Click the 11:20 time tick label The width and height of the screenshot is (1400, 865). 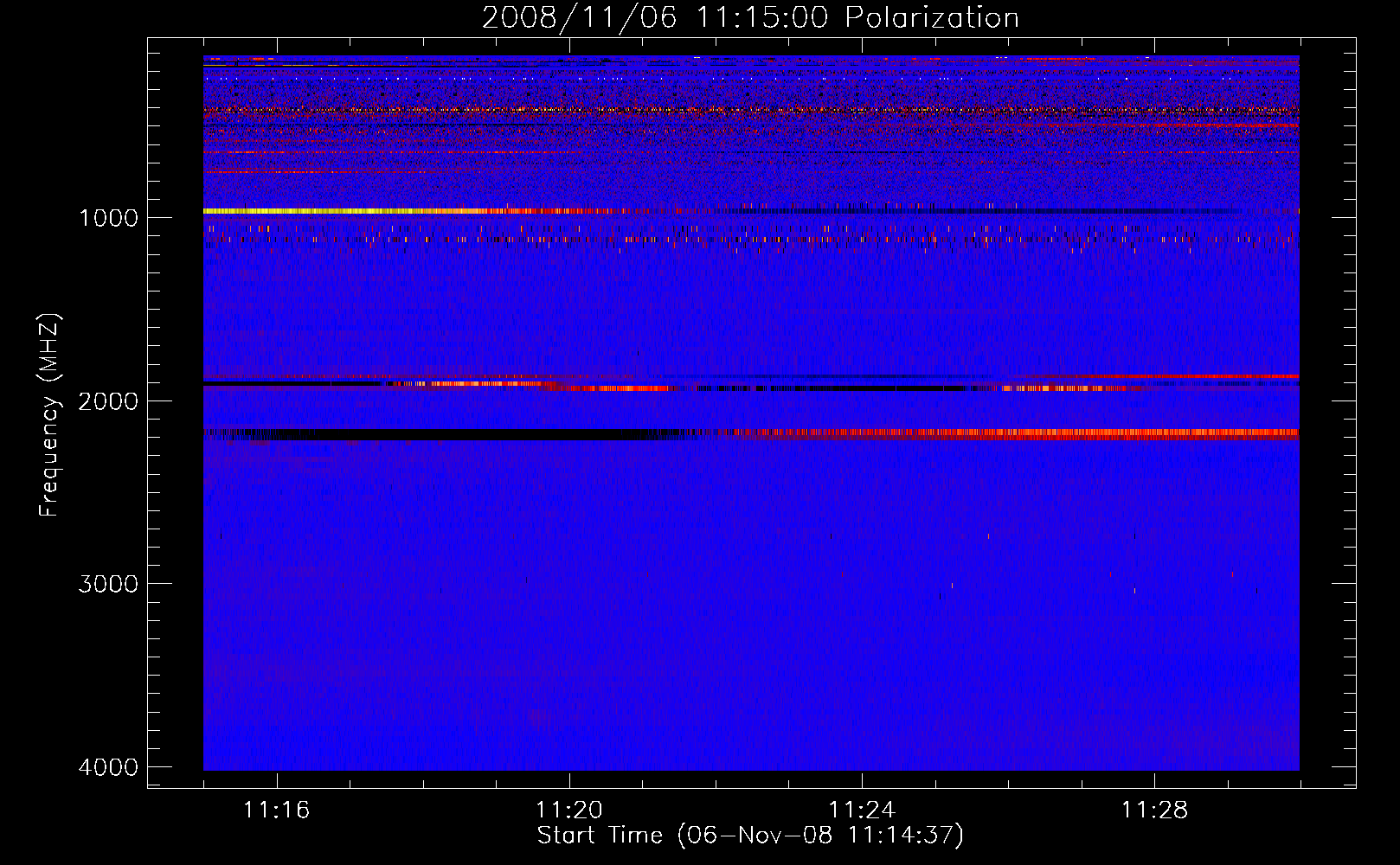click(x=568, y=811)
